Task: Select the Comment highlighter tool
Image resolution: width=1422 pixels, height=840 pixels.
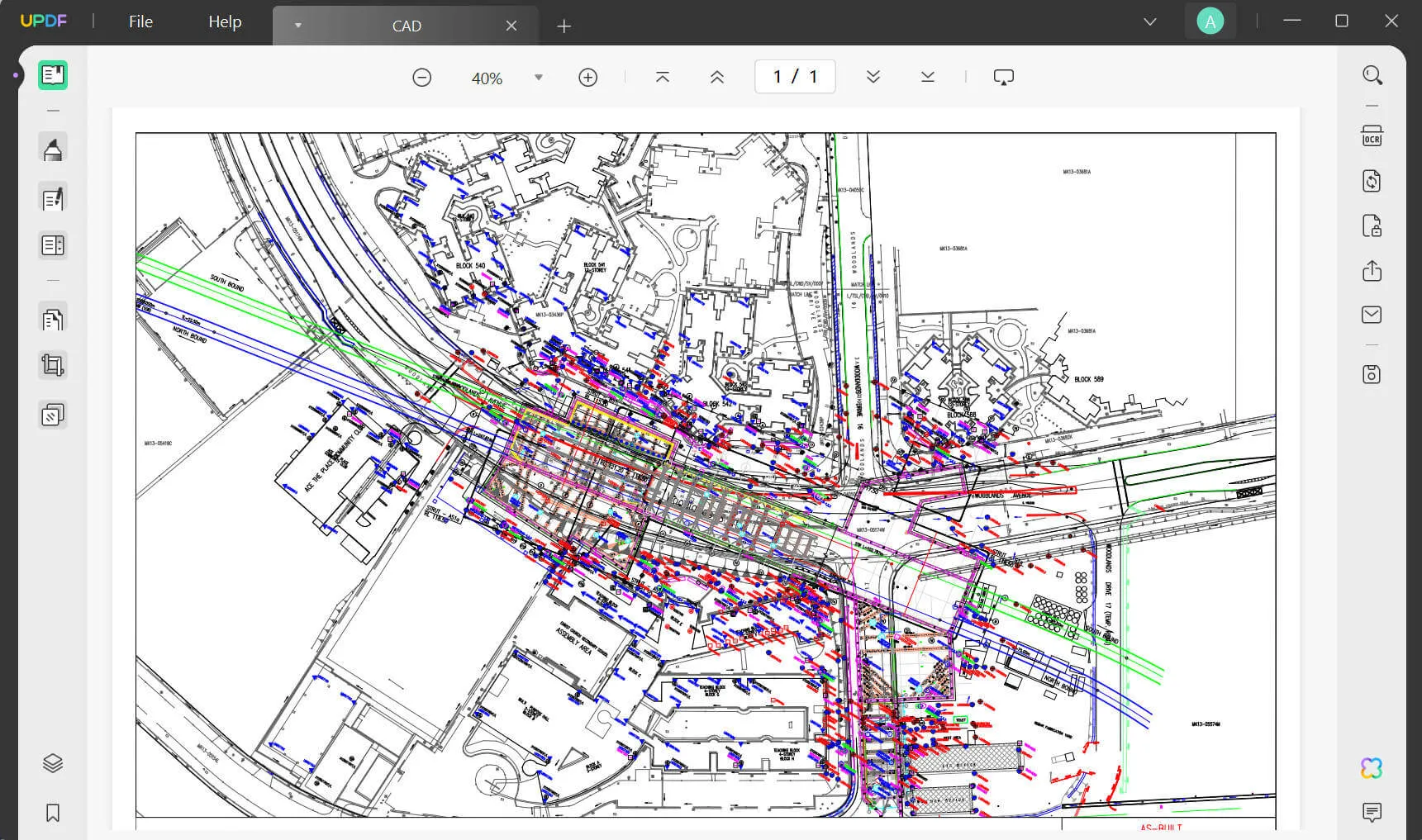Action: (53, 149)
